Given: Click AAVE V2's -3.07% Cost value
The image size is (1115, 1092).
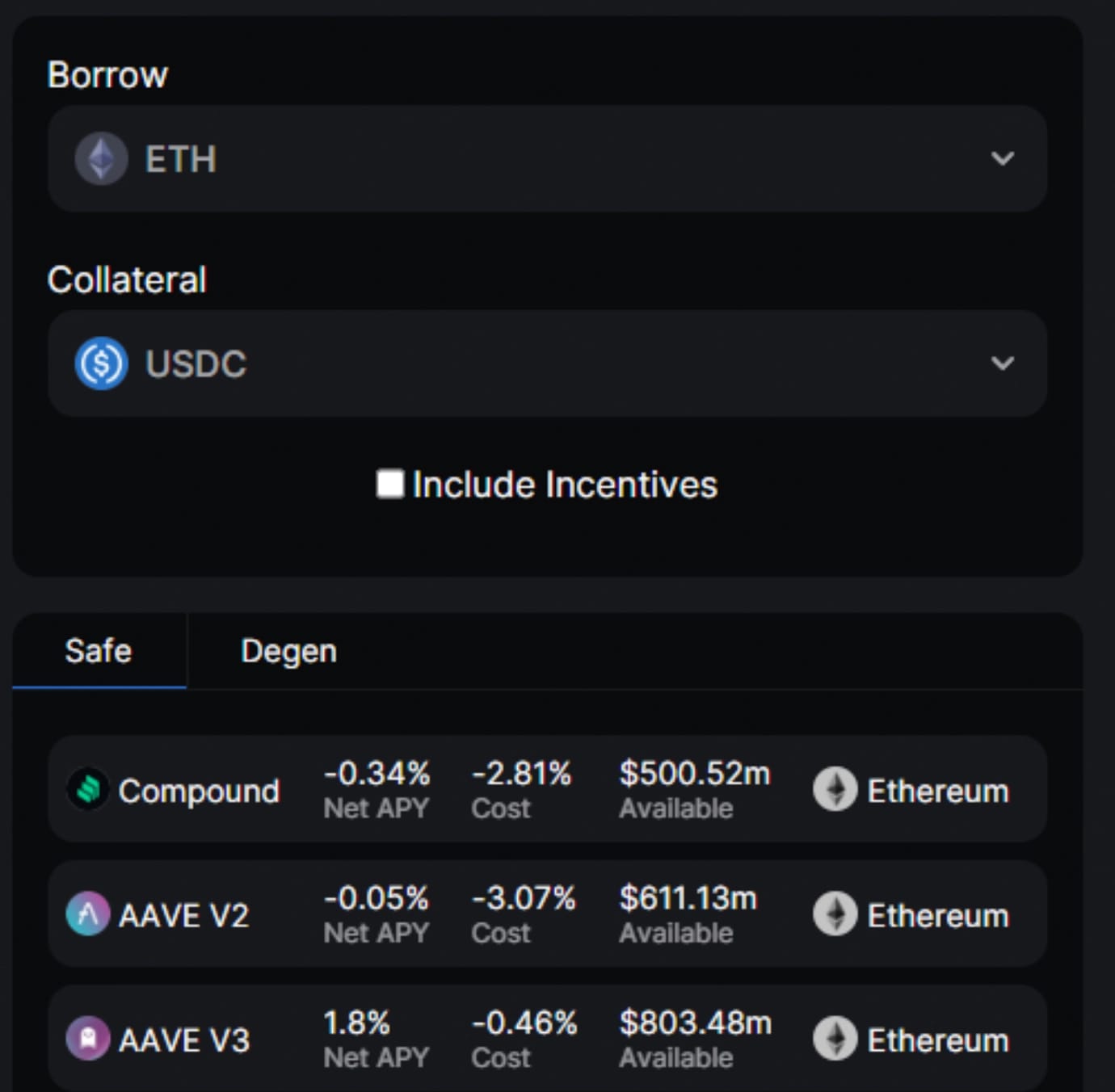Looking at the screenshot, I should pos(524,898).
